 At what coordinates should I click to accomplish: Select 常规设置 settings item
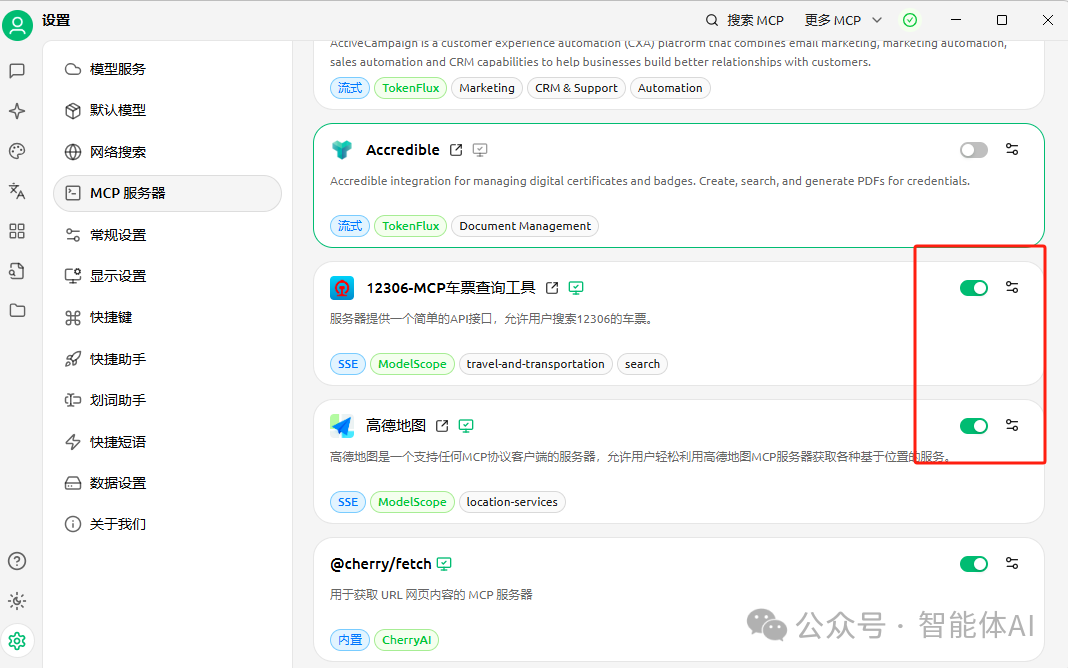[168, 235]
